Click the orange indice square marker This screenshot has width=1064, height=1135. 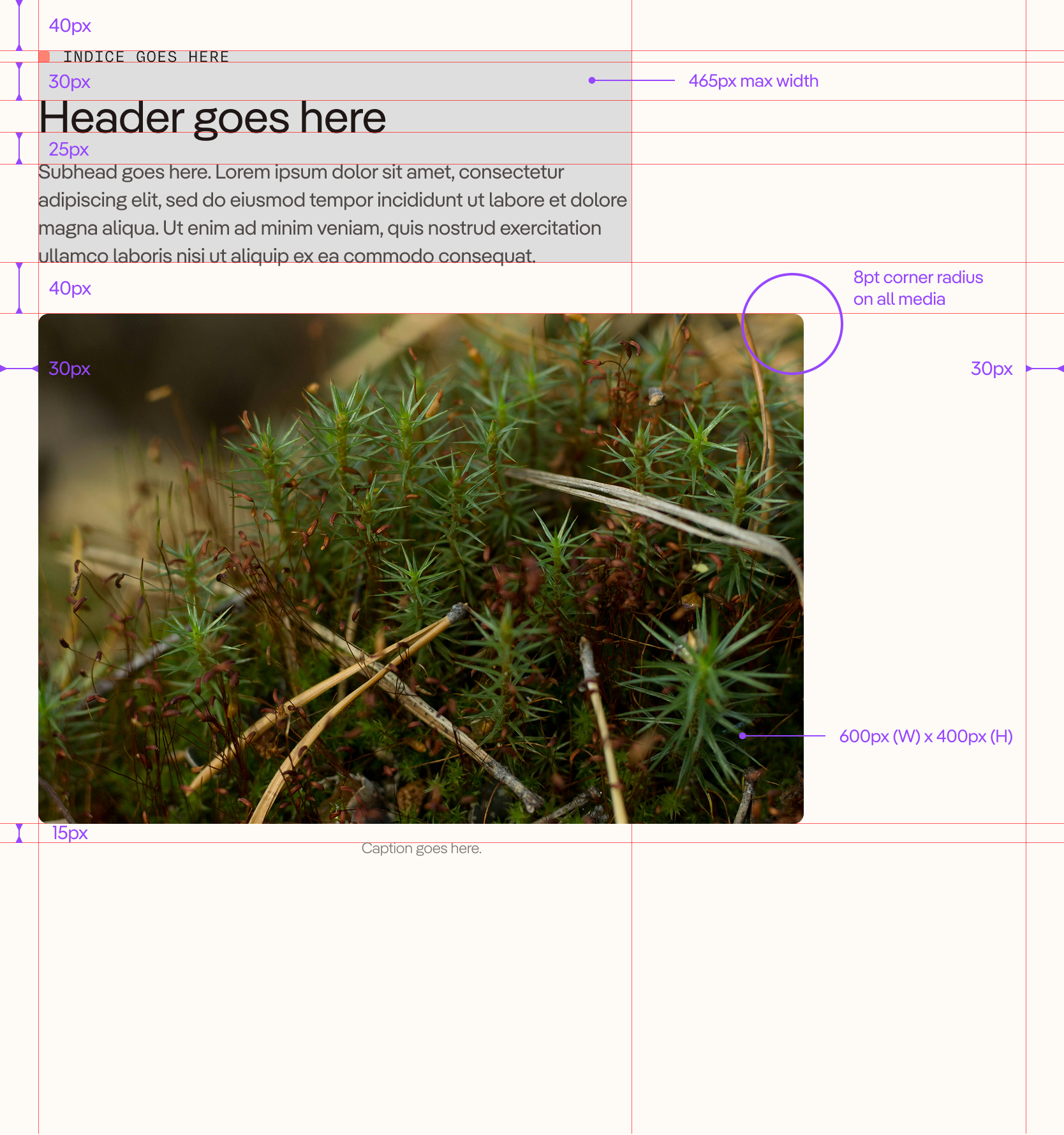(x=44, y=57)
